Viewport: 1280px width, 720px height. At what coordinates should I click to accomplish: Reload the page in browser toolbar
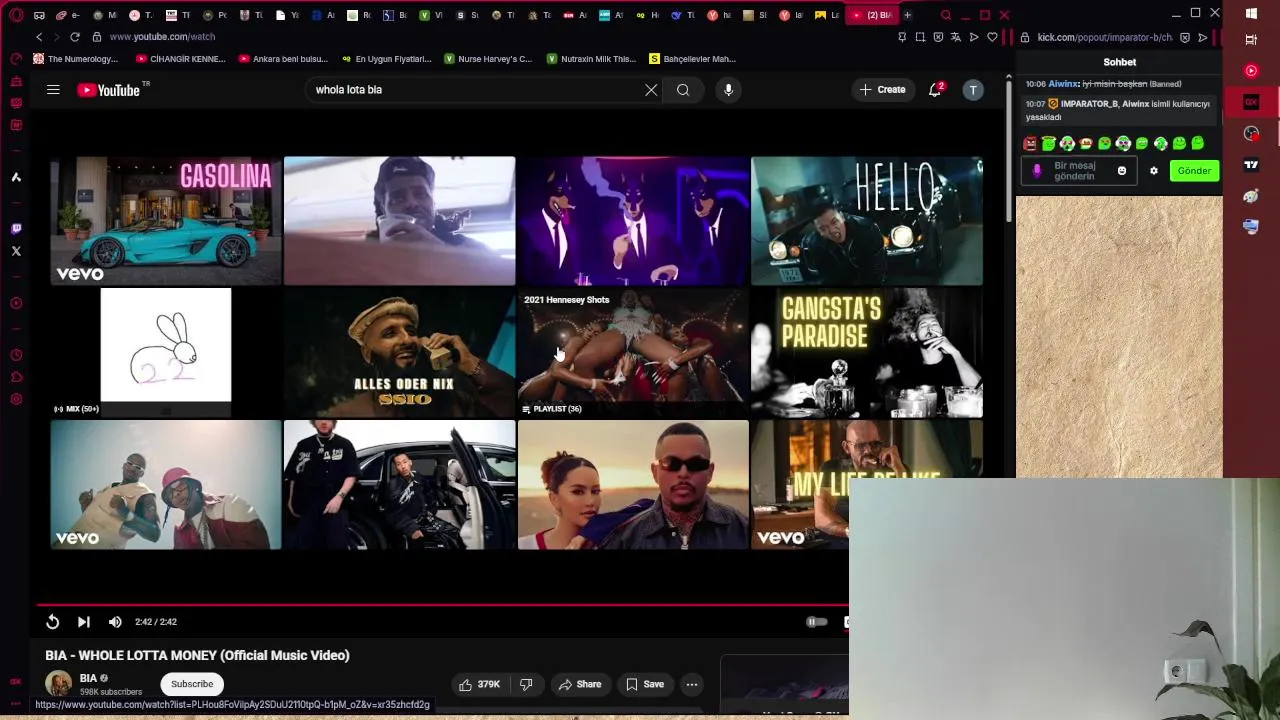tap(75, 37)
